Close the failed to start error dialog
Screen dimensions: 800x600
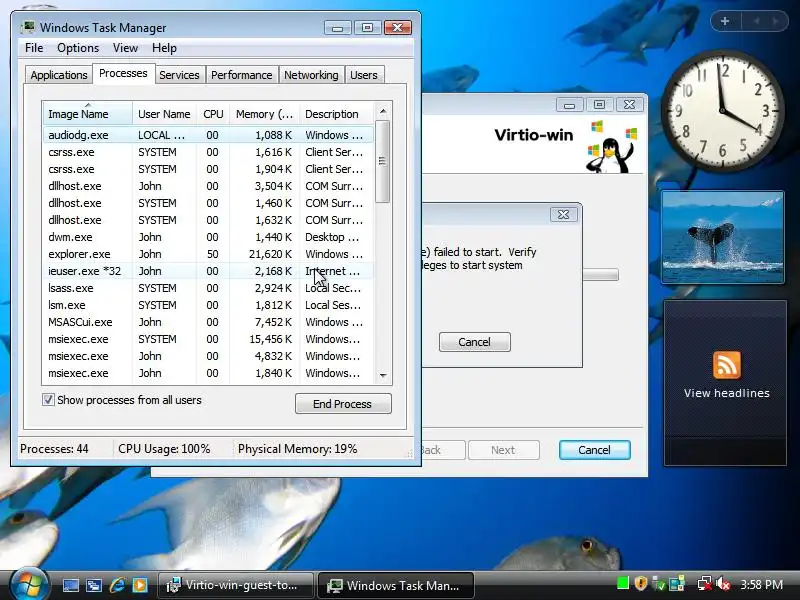[x=563, y=215]
